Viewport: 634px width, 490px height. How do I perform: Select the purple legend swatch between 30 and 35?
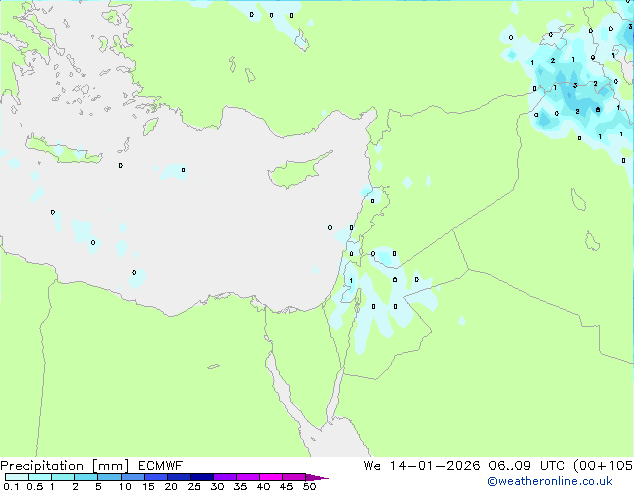[225, 477]
